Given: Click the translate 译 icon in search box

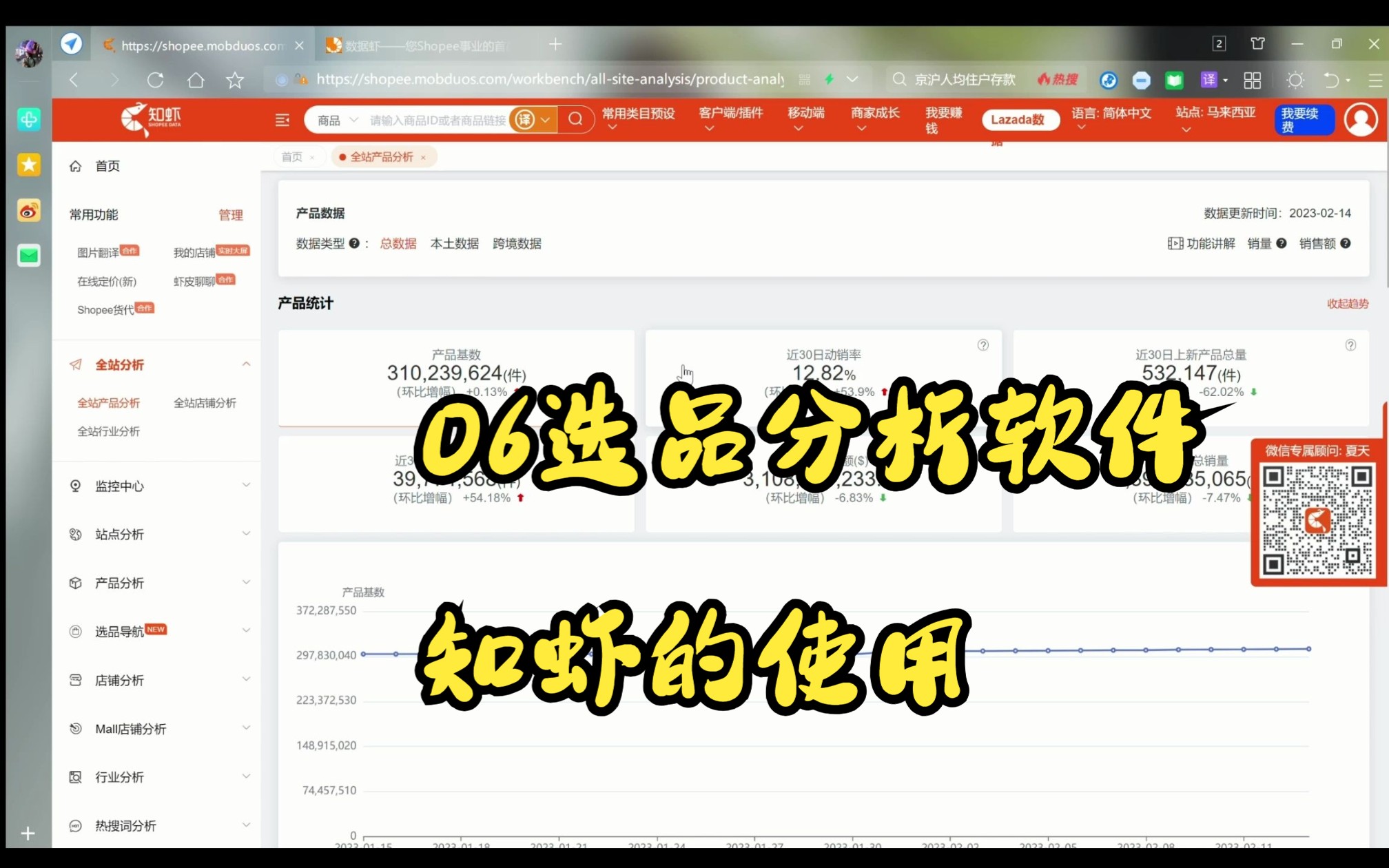Looking at the screenshot, I should (525, 119).
